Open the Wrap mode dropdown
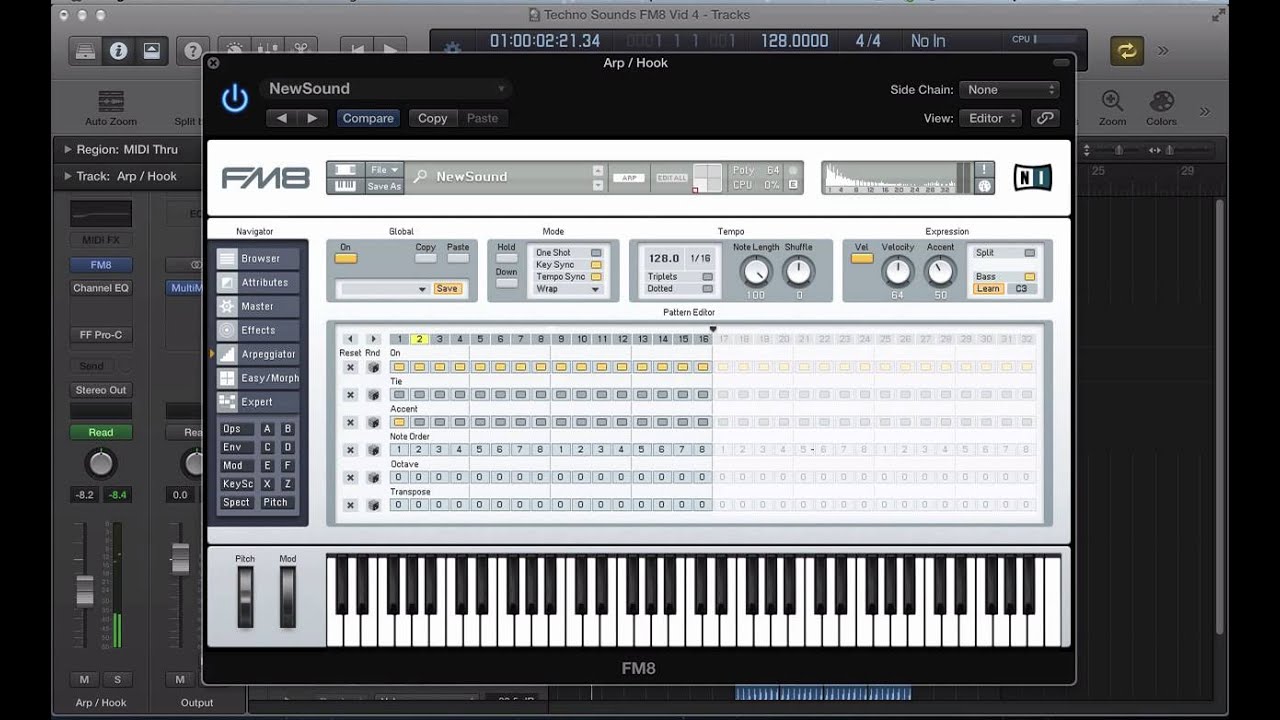 point(567,289)
